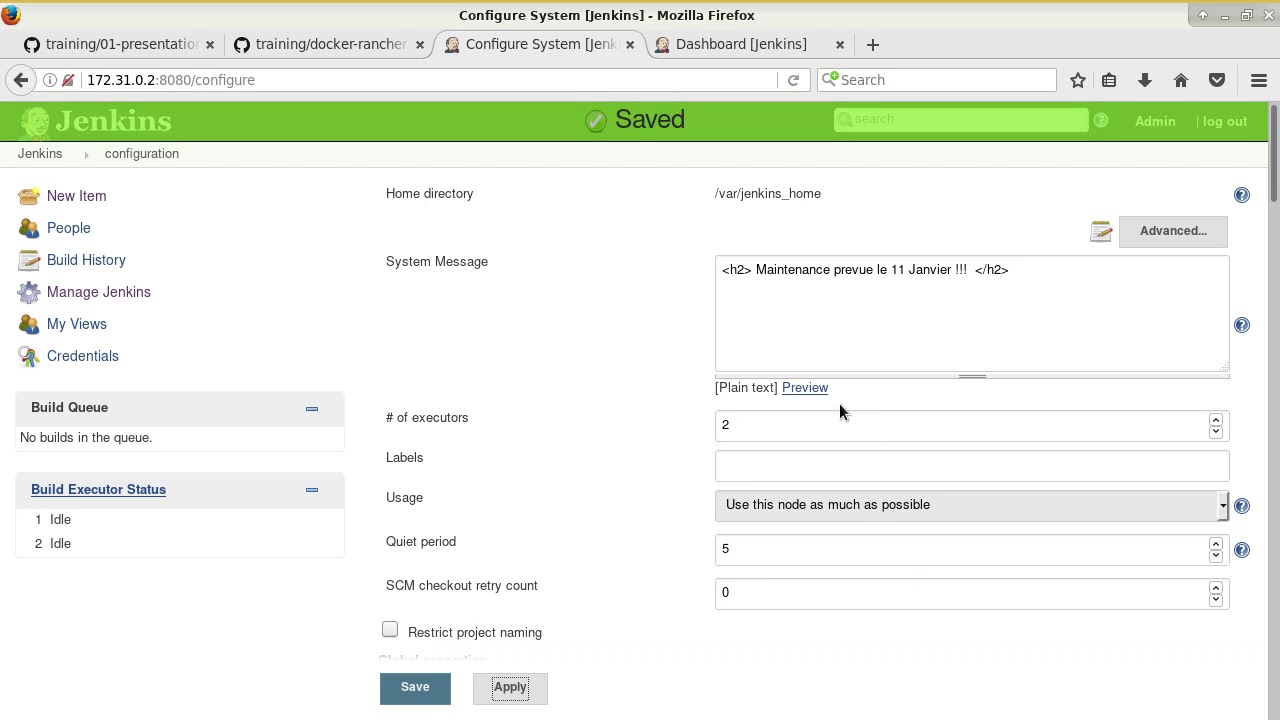Open the Credentials sidebar icon
1280x720 pixels.
pos(29,356)
